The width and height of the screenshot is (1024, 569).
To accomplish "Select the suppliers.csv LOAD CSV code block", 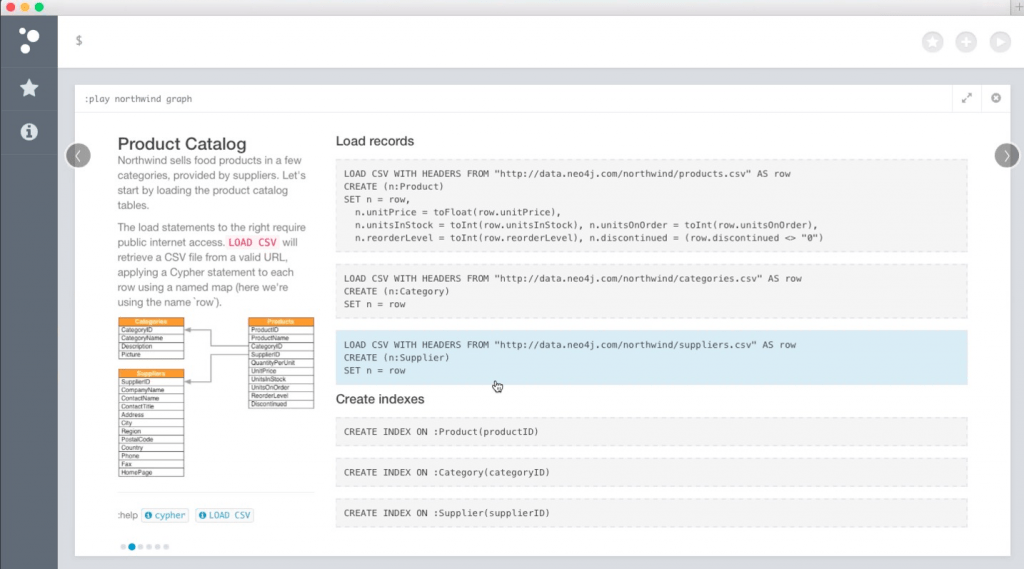I will 651,357.
